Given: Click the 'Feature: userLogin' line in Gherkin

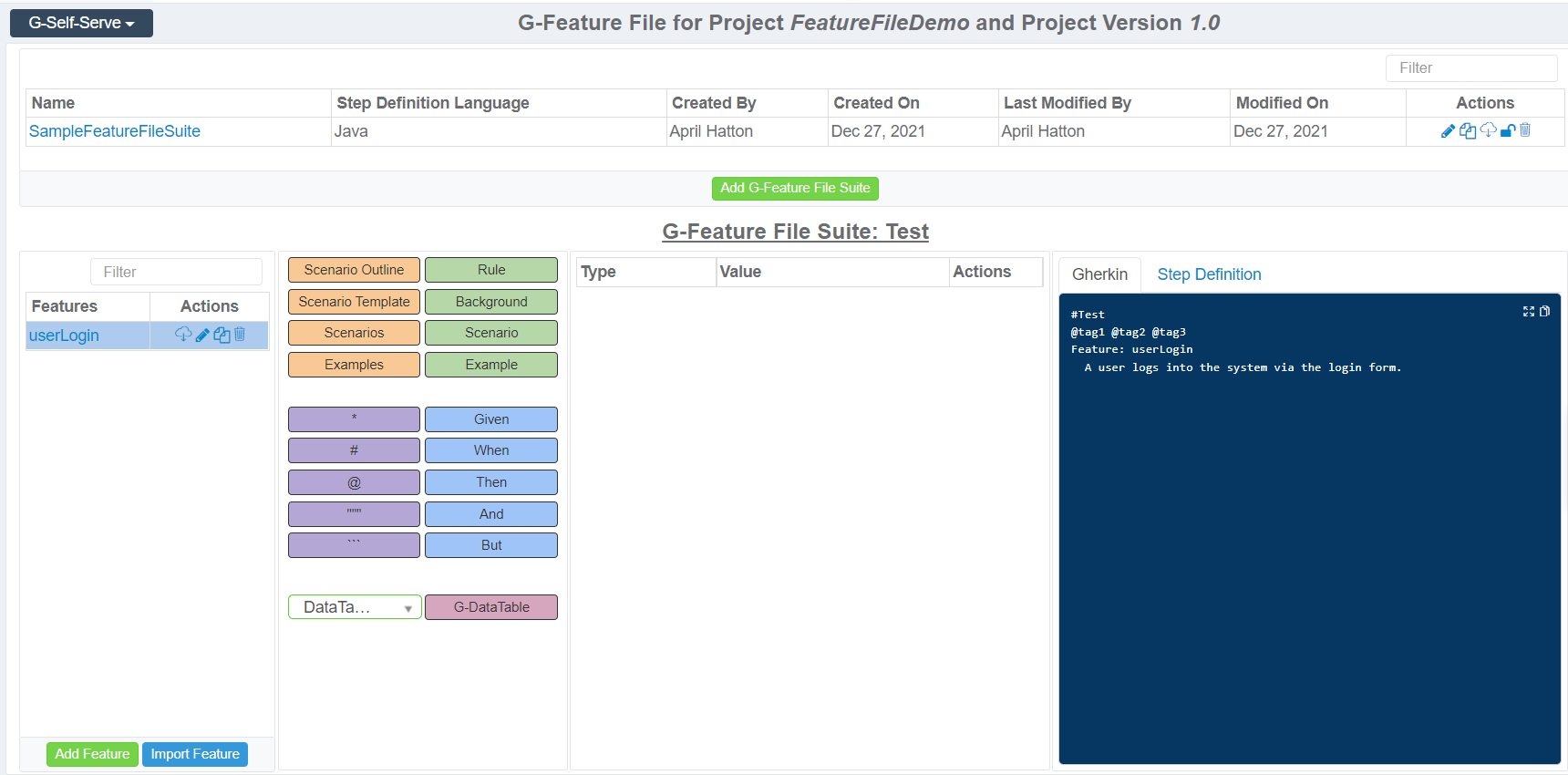Looking at the screenshot, I should pos(1131,349).
